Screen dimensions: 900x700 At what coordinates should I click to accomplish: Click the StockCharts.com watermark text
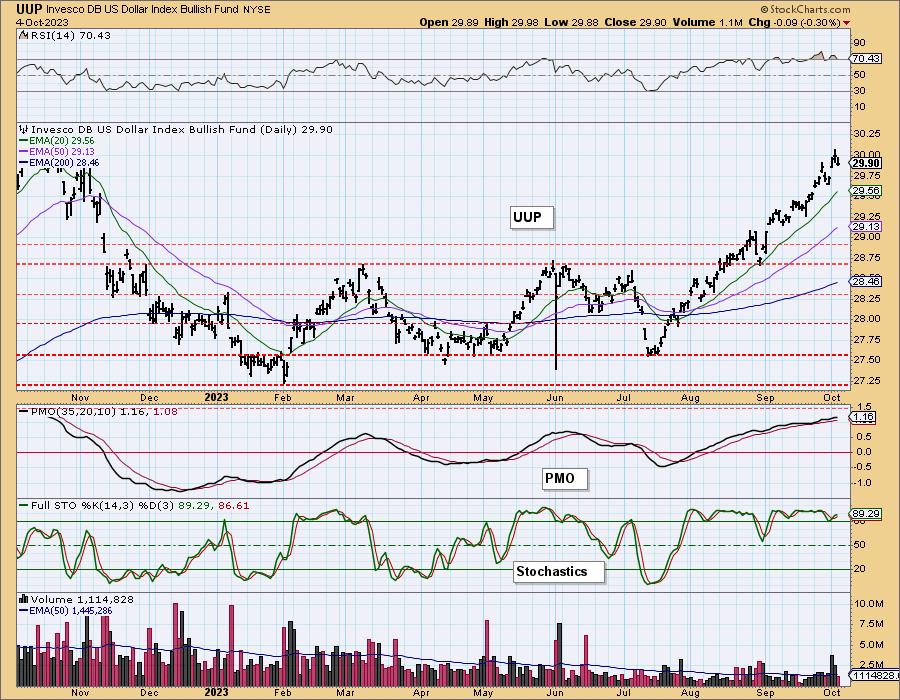tap(805, 9)
